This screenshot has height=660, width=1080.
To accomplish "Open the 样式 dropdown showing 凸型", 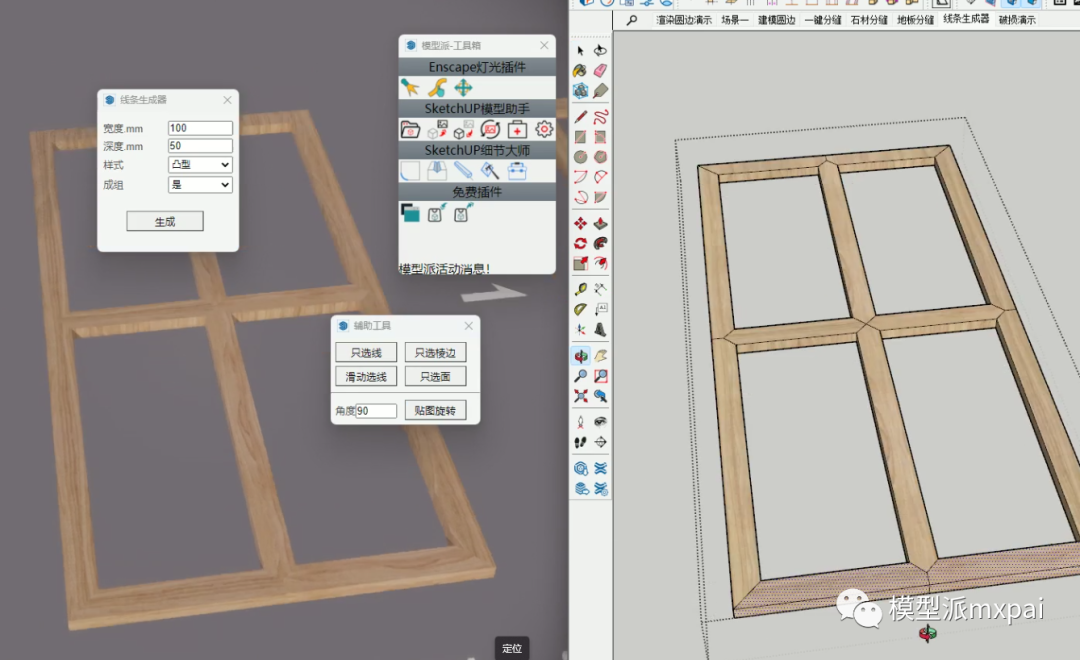I will tap(200, 165).
